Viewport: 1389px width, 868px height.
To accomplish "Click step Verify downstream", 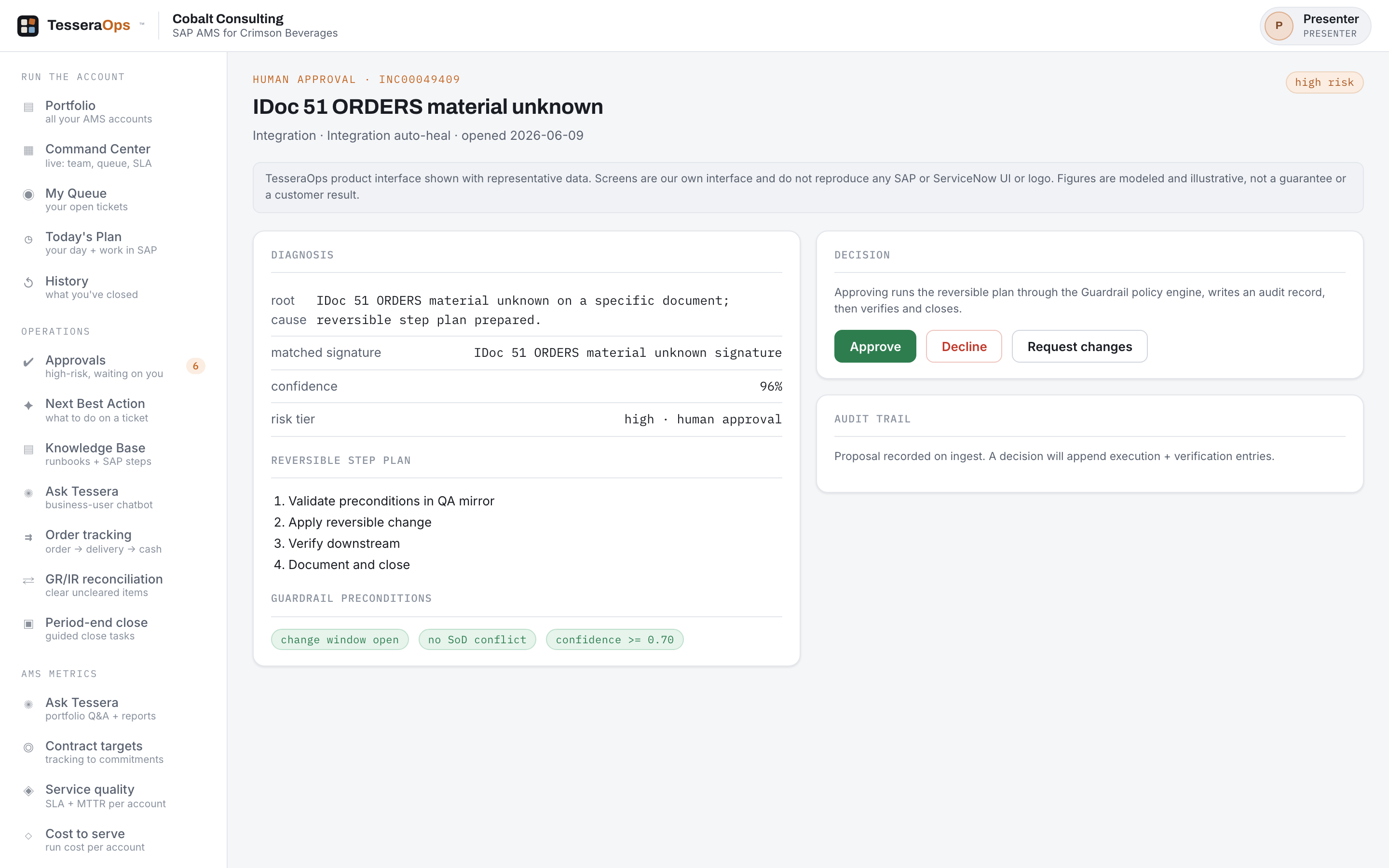I will [x=344, y=543].
